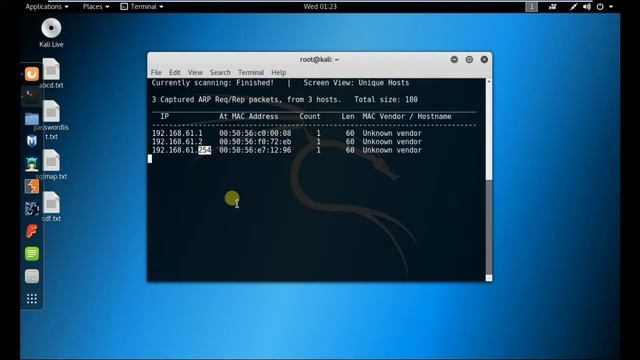Open the Places menu
This screenshot has width=640, height=360.
tap(96, 7)
